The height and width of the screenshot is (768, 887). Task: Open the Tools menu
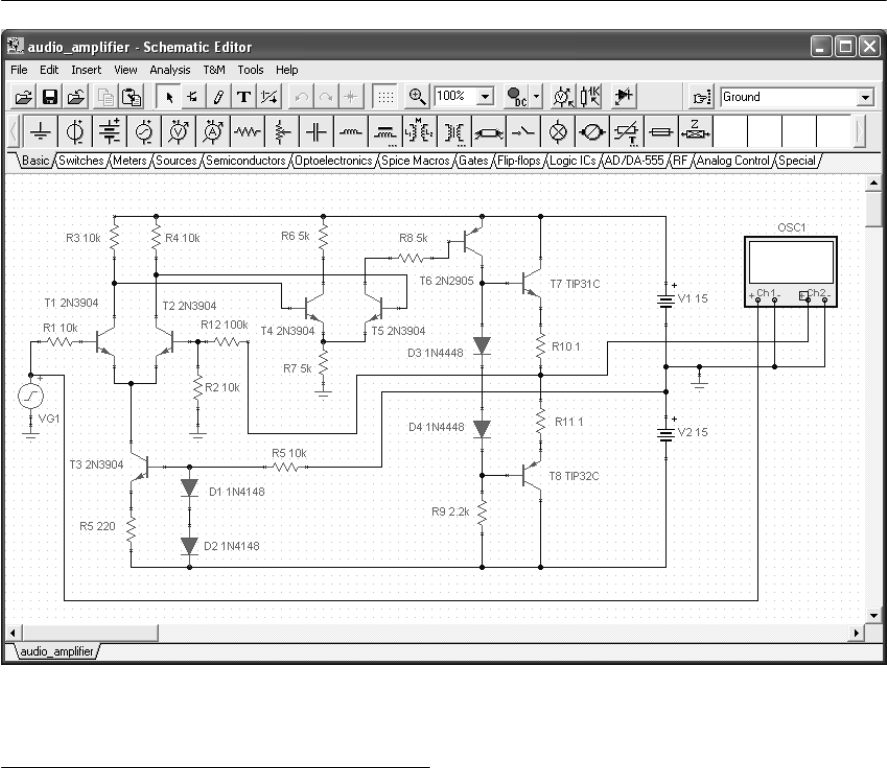click(x=251, y=70)
